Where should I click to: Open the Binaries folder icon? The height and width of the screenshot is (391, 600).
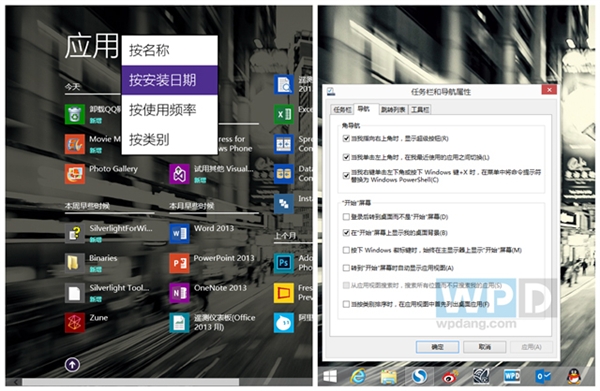pyautogui.click(x=75, y=264)
